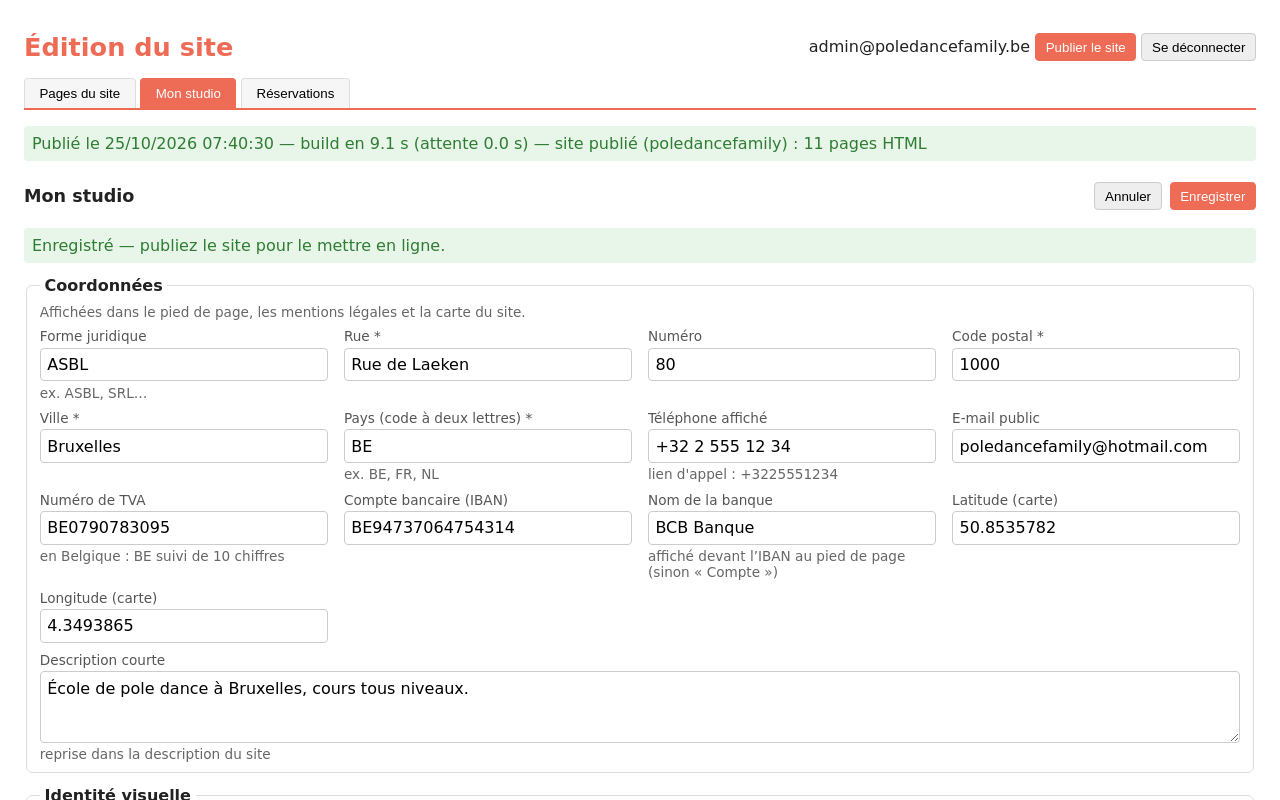Click the Publier le site button

click(x=1085, y=47)
